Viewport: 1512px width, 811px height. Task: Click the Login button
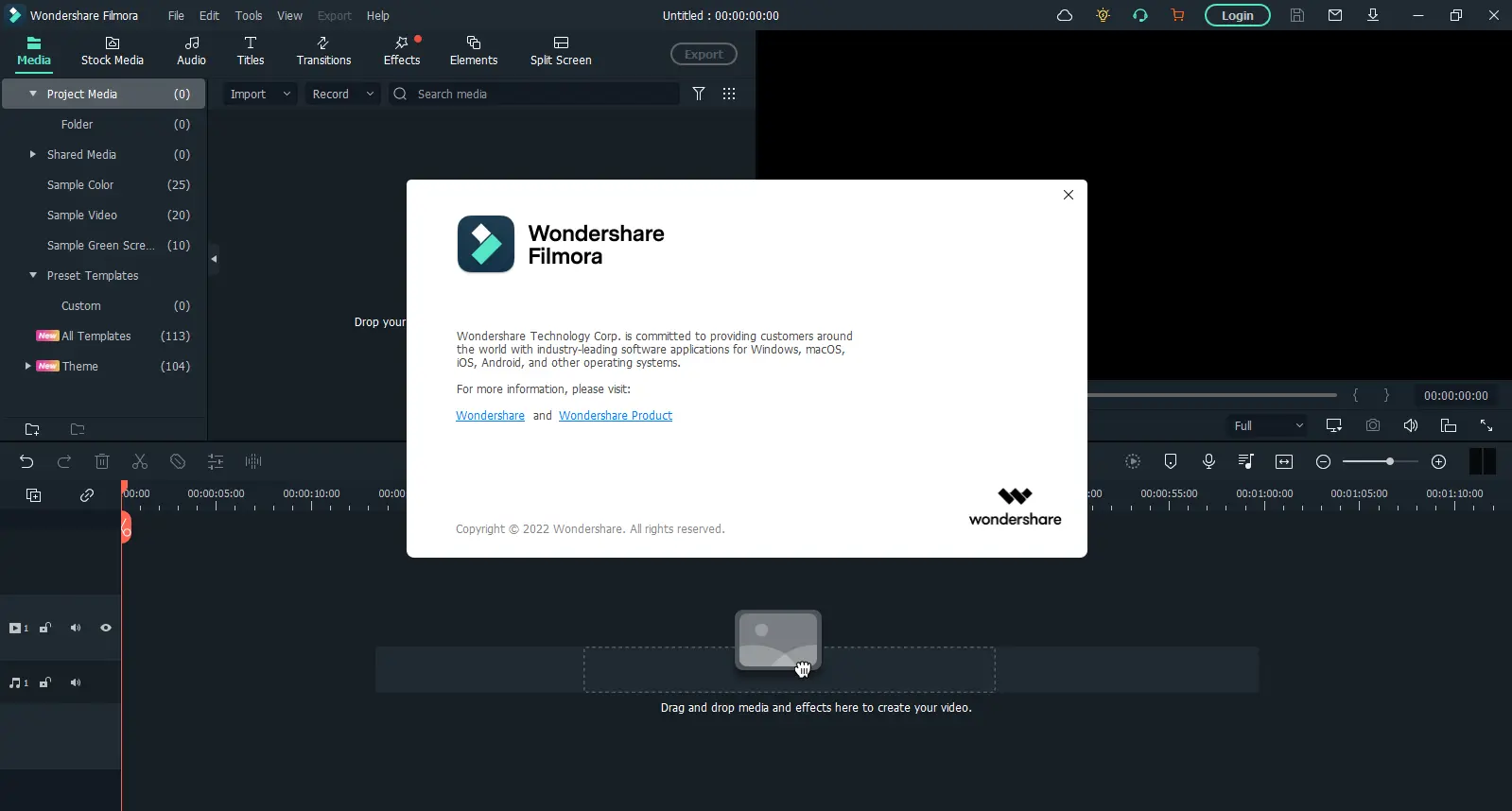tap(1237, 15)
